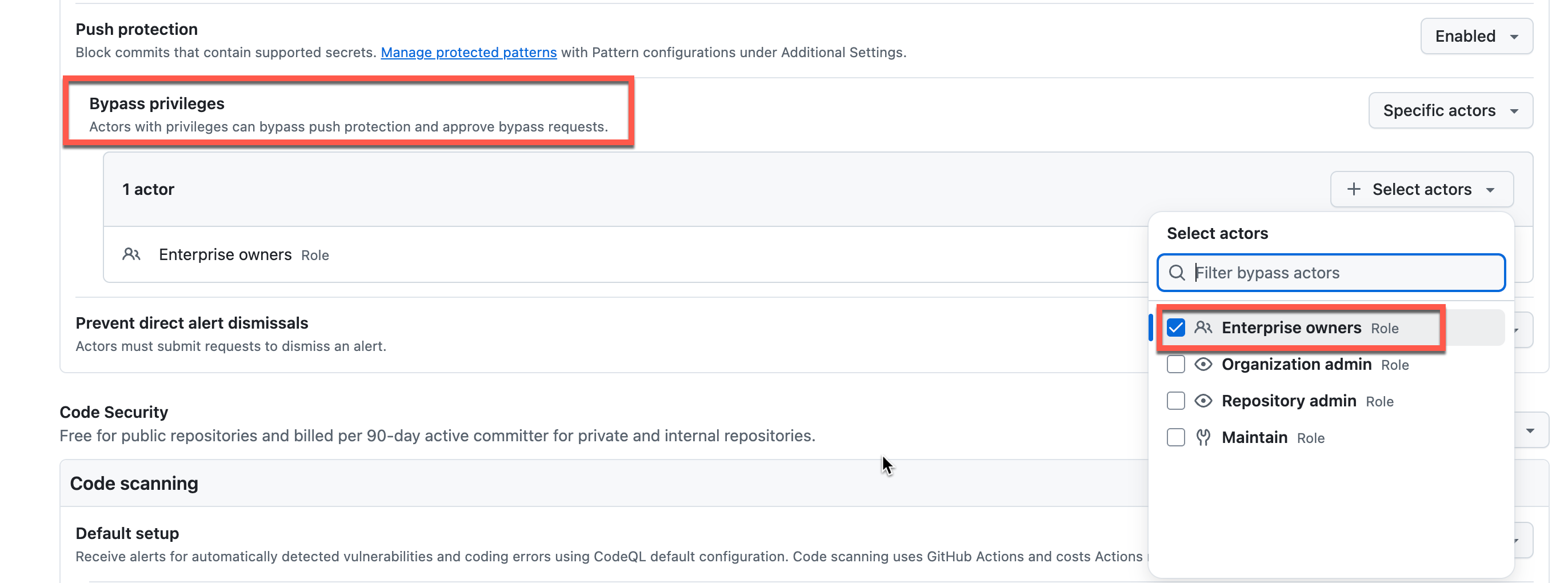Click the eye icon next to Repository admin
Image resolution: width=1568 pixels, height=583 pixels.
(1203, 401)
